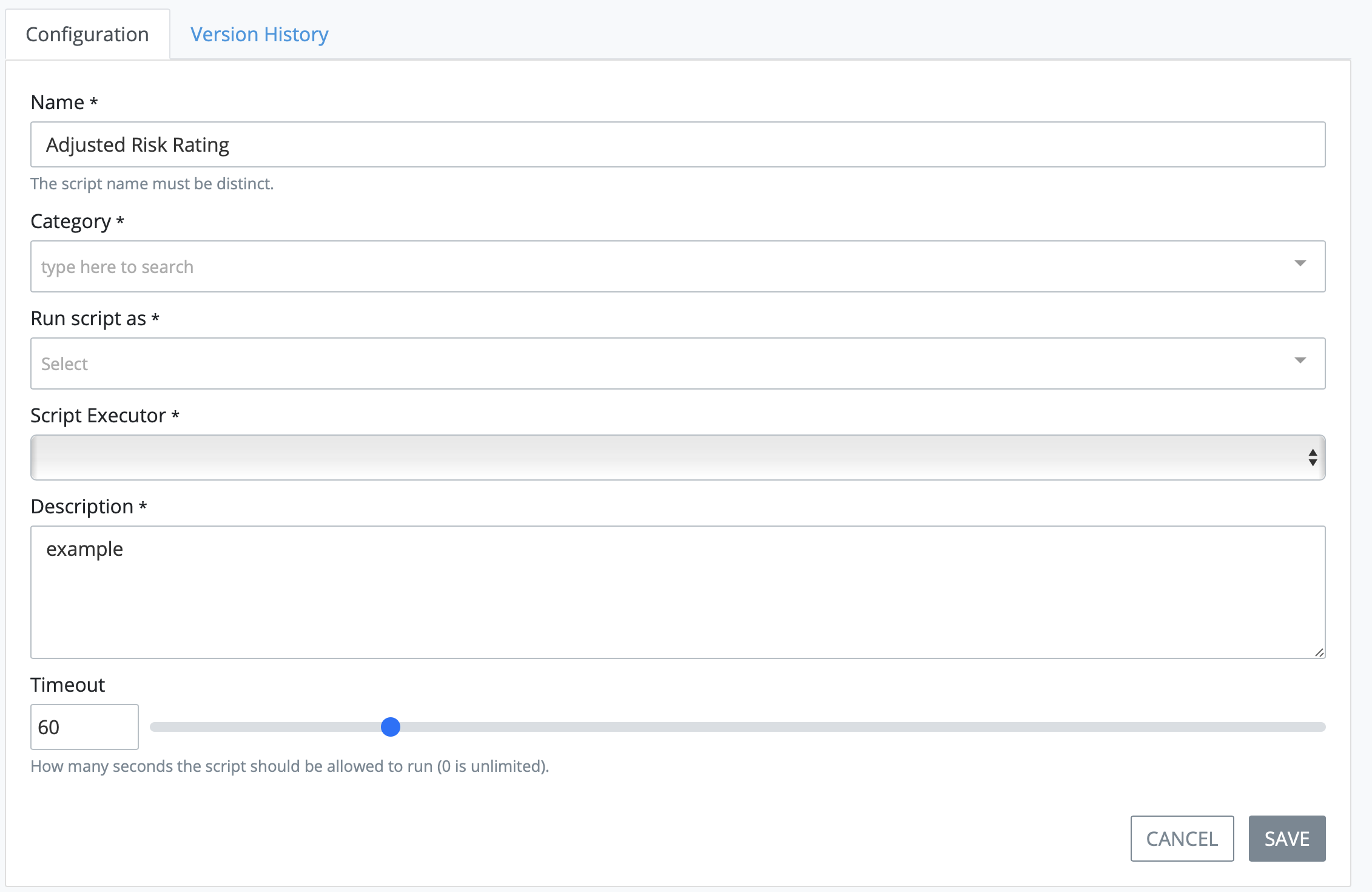Open the Run script as selector
Screen dimensions: 1372x892
coord(667,363)
